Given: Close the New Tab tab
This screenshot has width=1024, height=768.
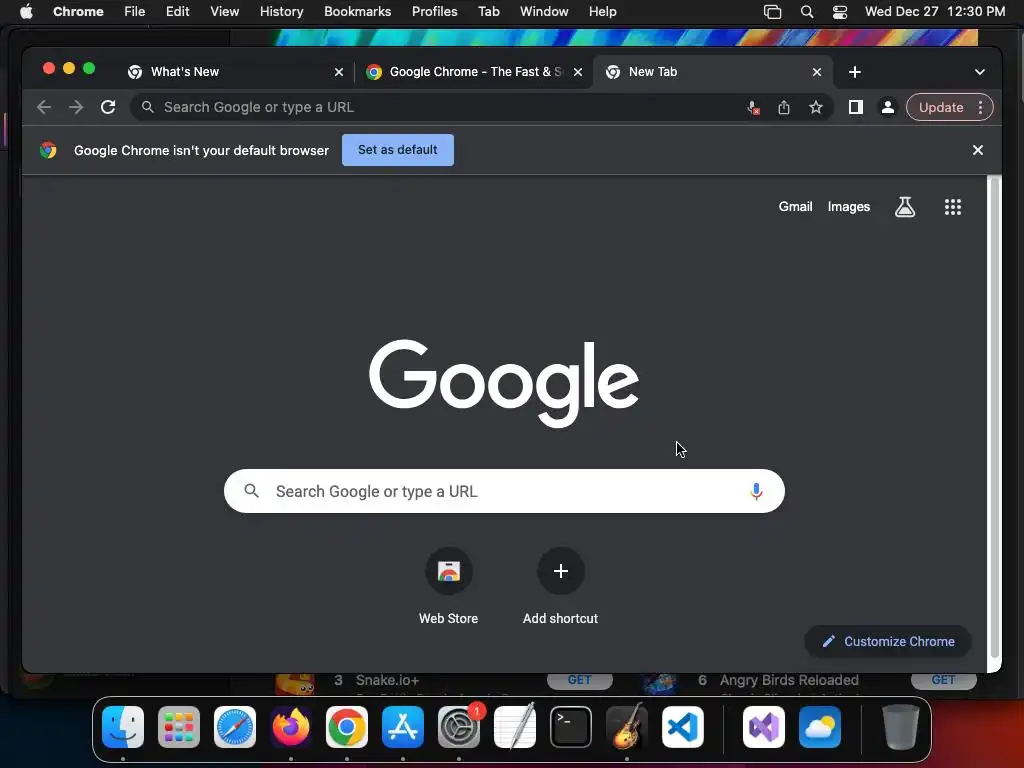Looking at the screenshot, I should coord(817,72).
